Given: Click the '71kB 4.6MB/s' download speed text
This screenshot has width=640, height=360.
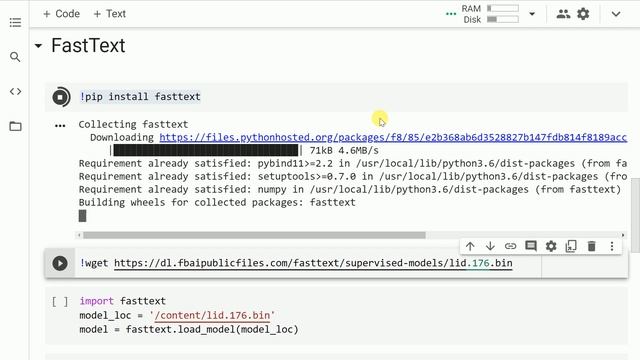Looking at the screenshot, I should click(344, 151).
